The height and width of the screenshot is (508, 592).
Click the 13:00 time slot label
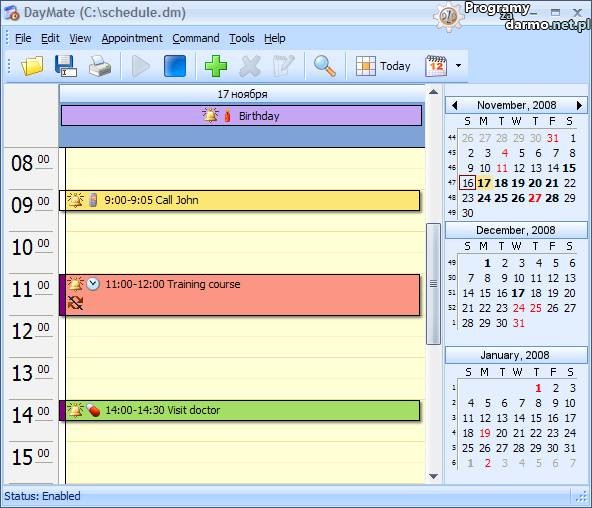[30, 373]
